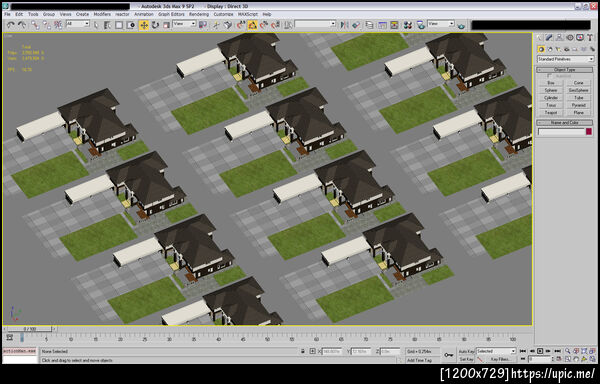Open the named selection sets dropdown
The width and height of the screenshot is (600, 384).
[315, 24]
